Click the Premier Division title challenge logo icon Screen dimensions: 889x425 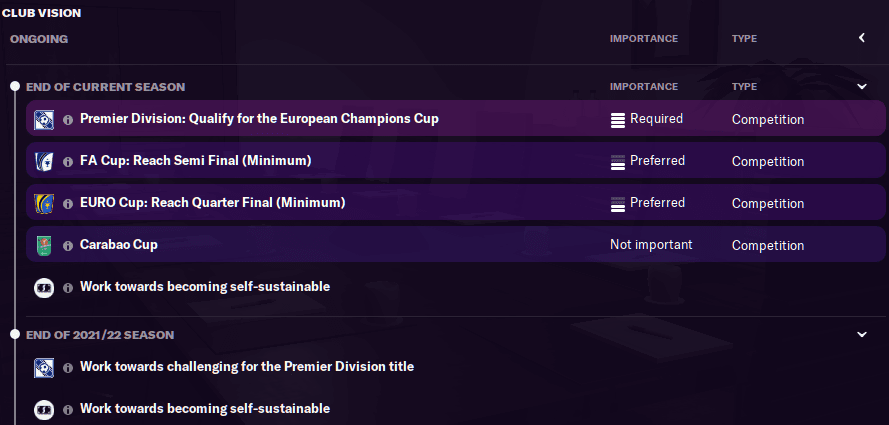[44, 367]
